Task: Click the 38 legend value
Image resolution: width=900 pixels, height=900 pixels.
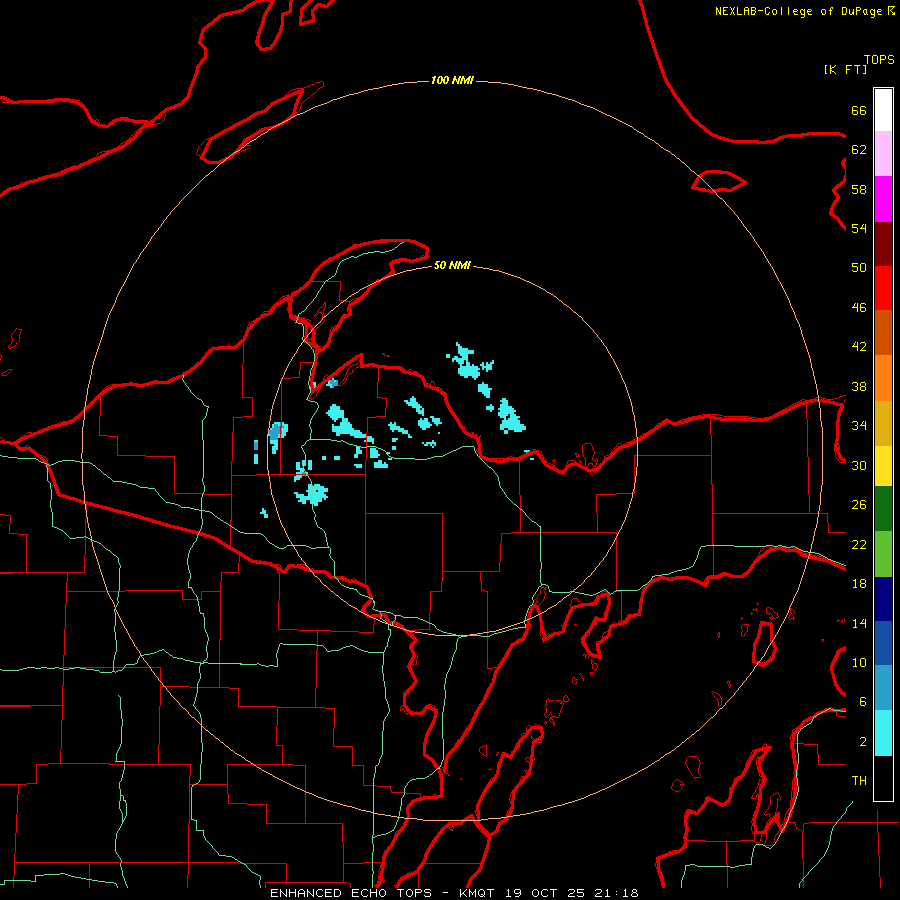Action: 859,387
